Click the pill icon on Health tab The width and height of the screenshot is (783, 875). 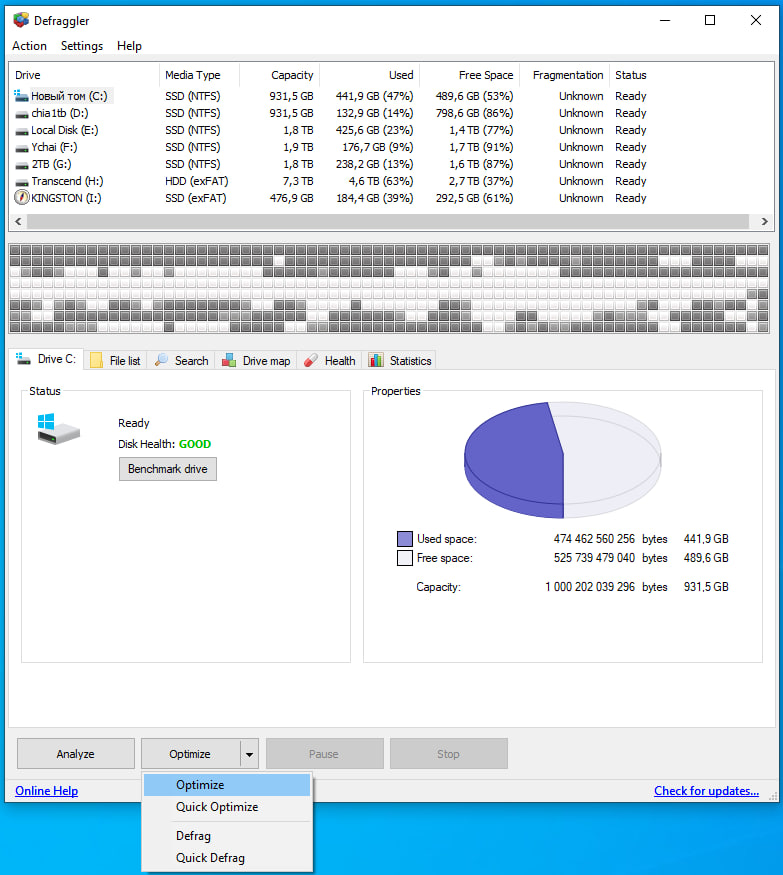coord(311,360)
